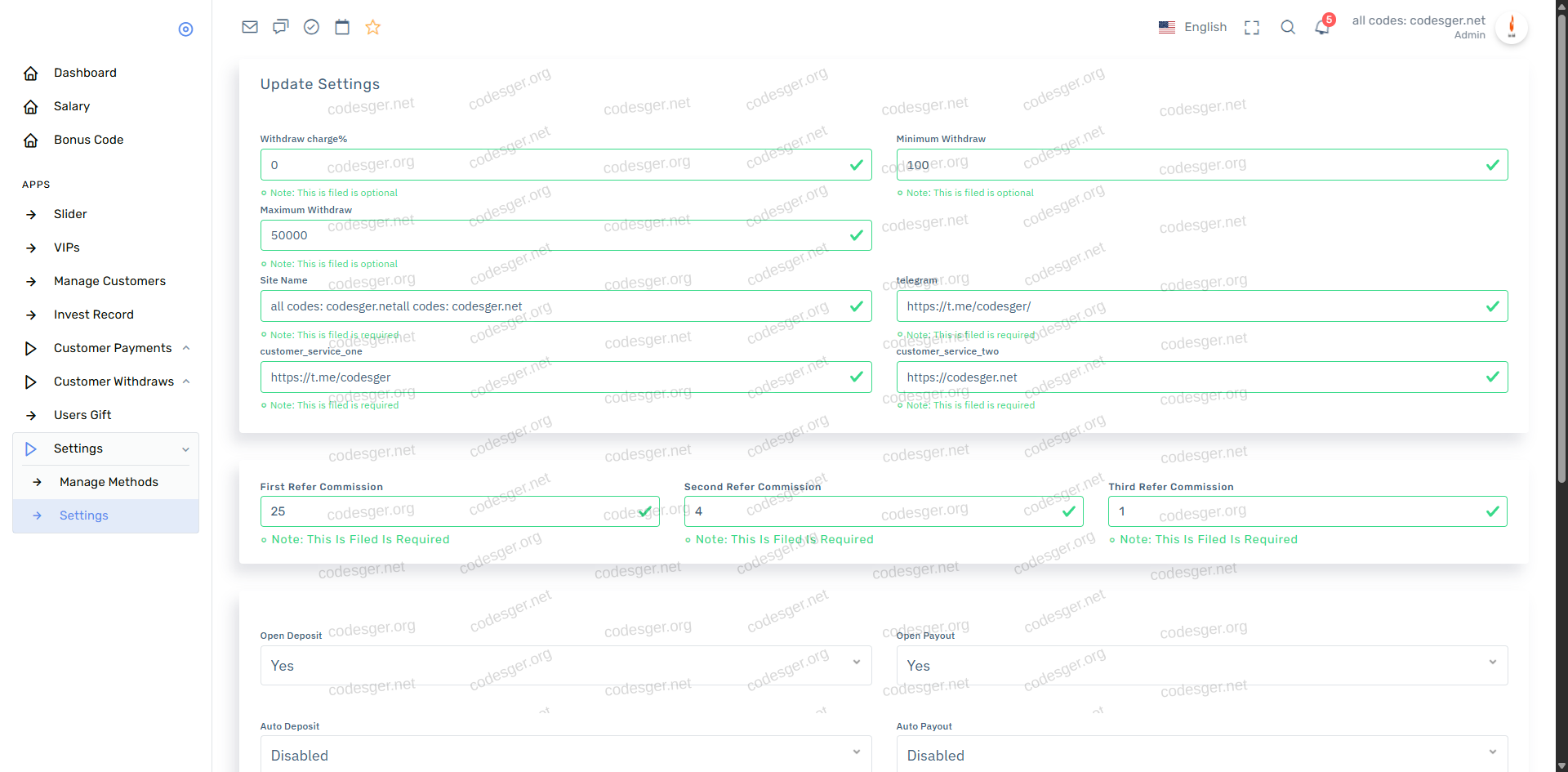Open the search magnifier icon
1568x772 pixels.
(1288, 27)
